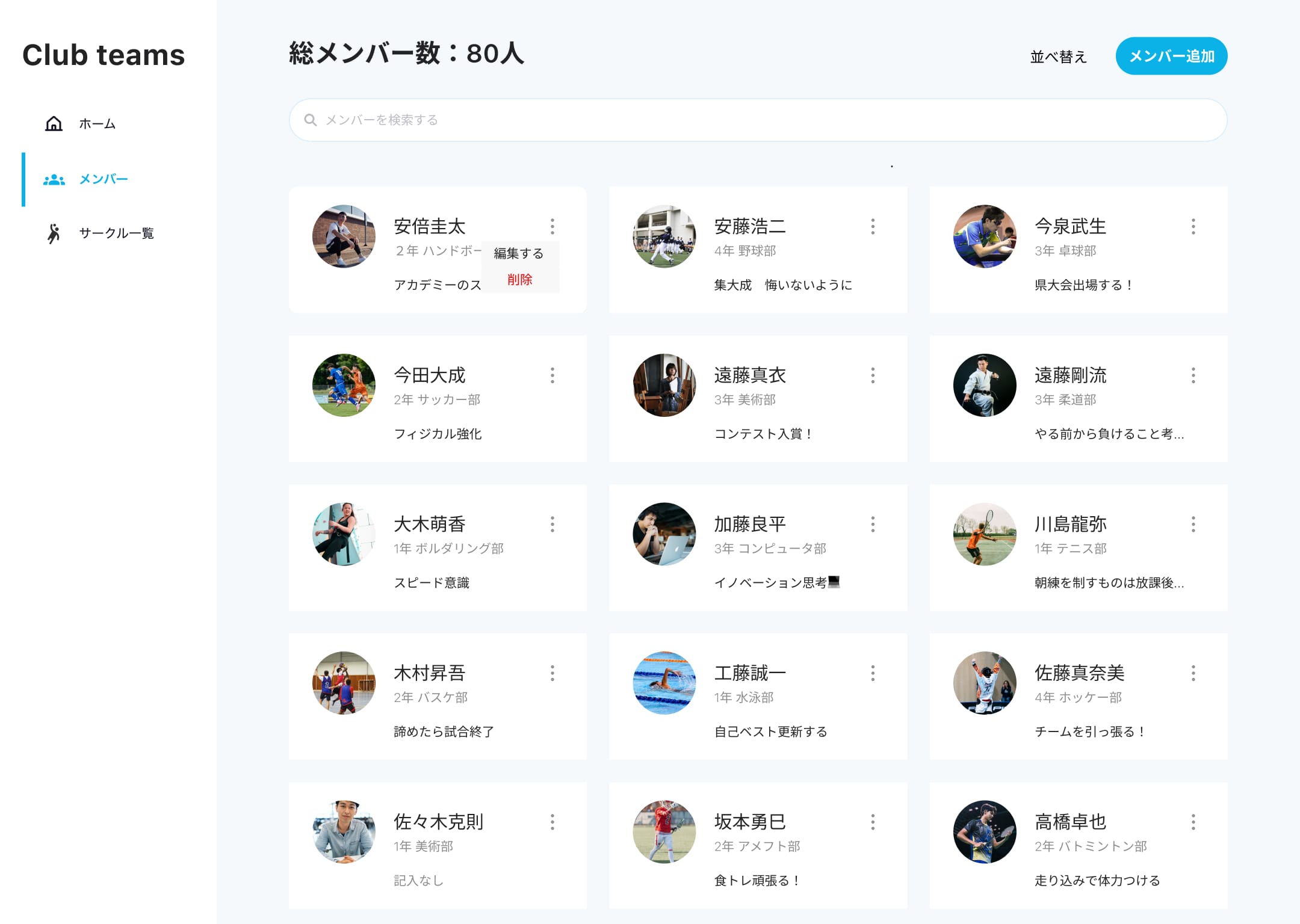Open options menu on 大木萌香's card
This screenshot has width=1300, height=924.
point(552,524)
